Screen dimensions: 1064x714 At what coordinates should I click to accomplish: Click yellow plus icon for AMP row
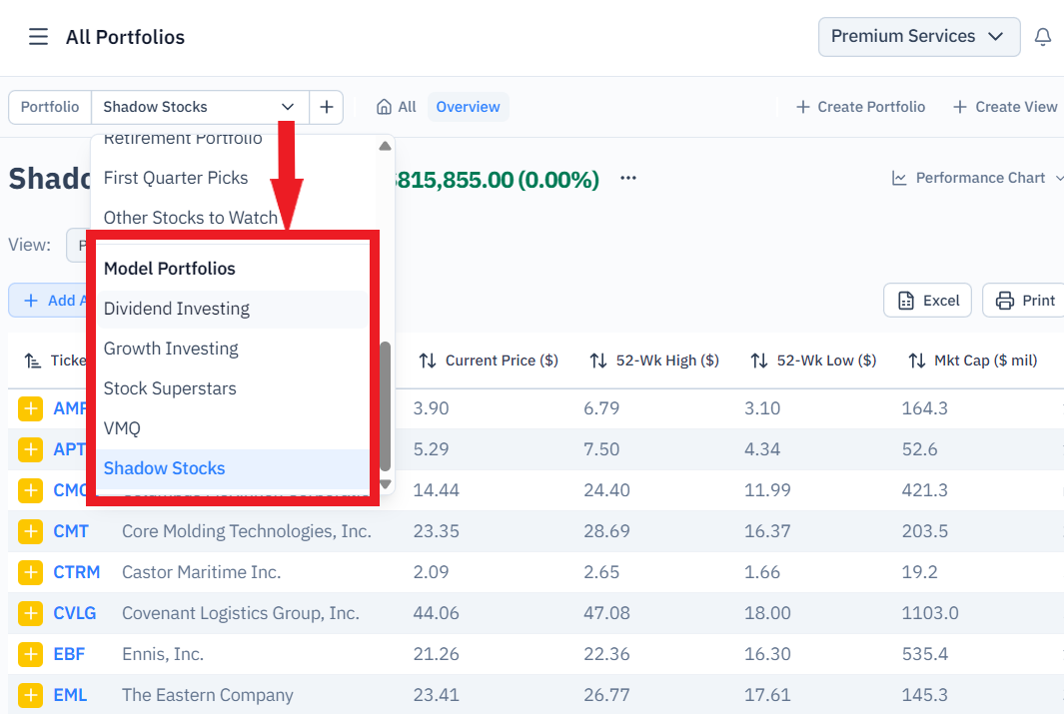[x=31, y=409]
